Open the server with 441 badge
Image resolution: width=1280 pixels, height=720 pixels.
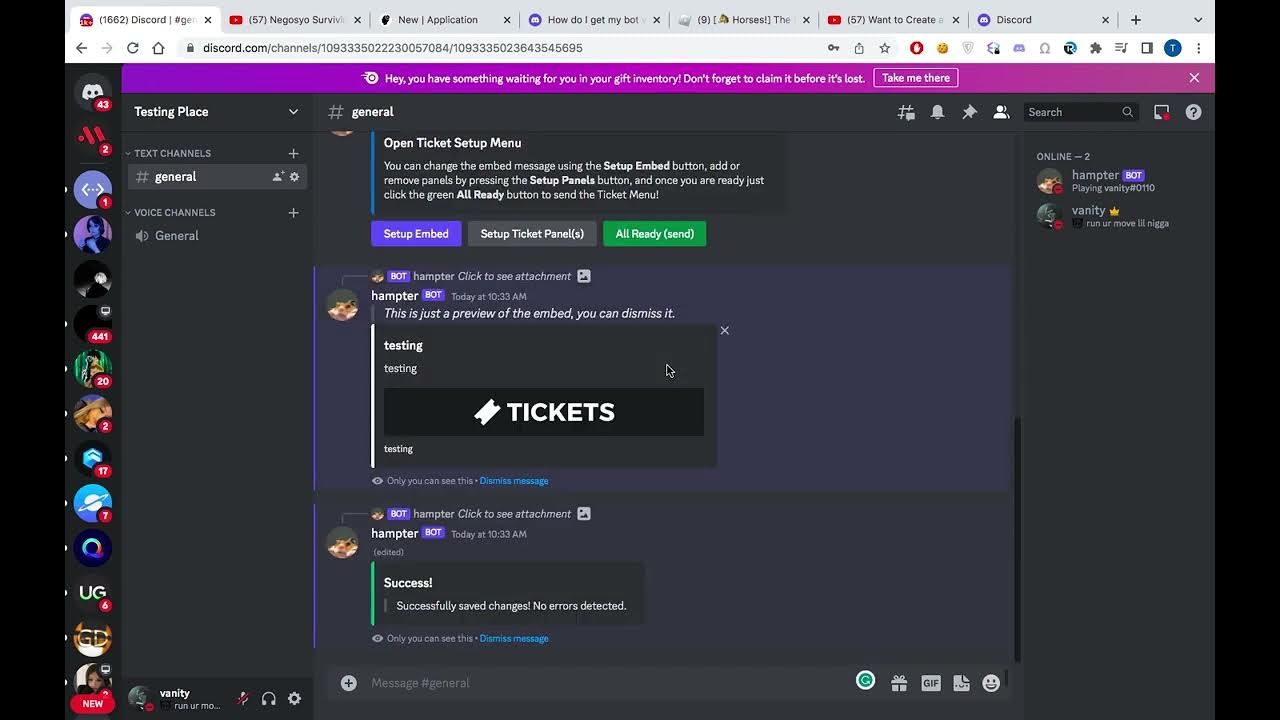pos(93,324)
